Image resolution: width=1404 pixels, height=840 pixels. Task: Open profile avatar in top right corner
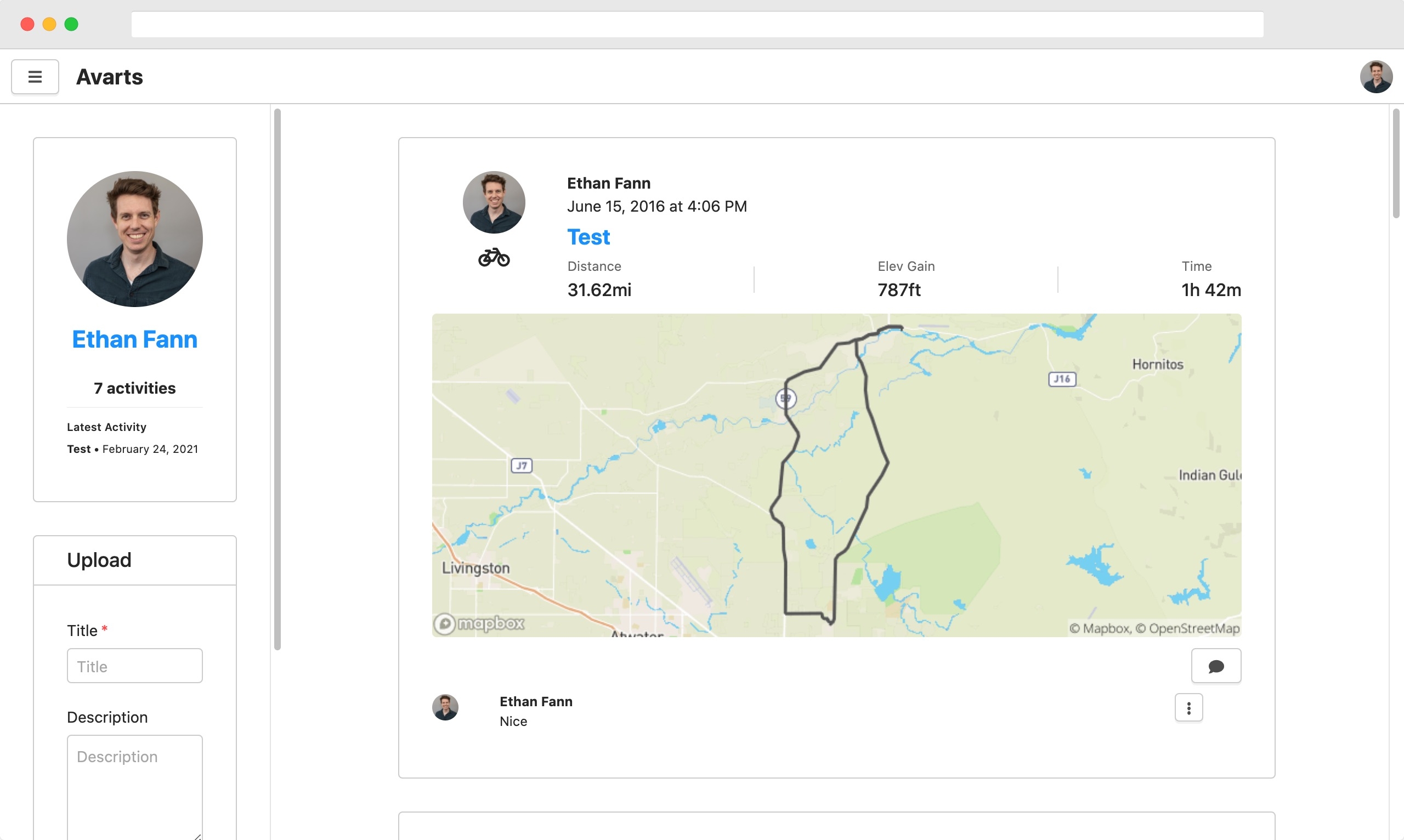(x=1375, y=76)
